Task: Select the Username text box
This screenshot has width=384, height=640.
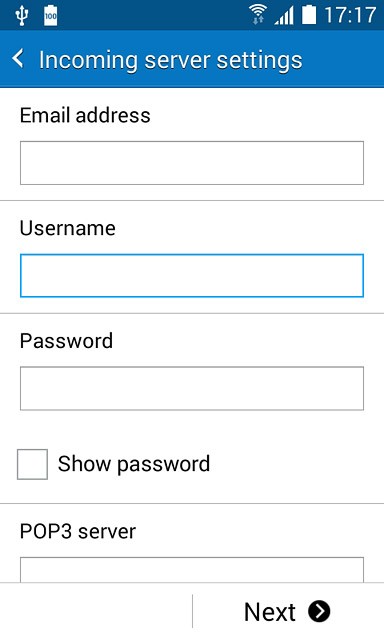Action: [192, 276]
